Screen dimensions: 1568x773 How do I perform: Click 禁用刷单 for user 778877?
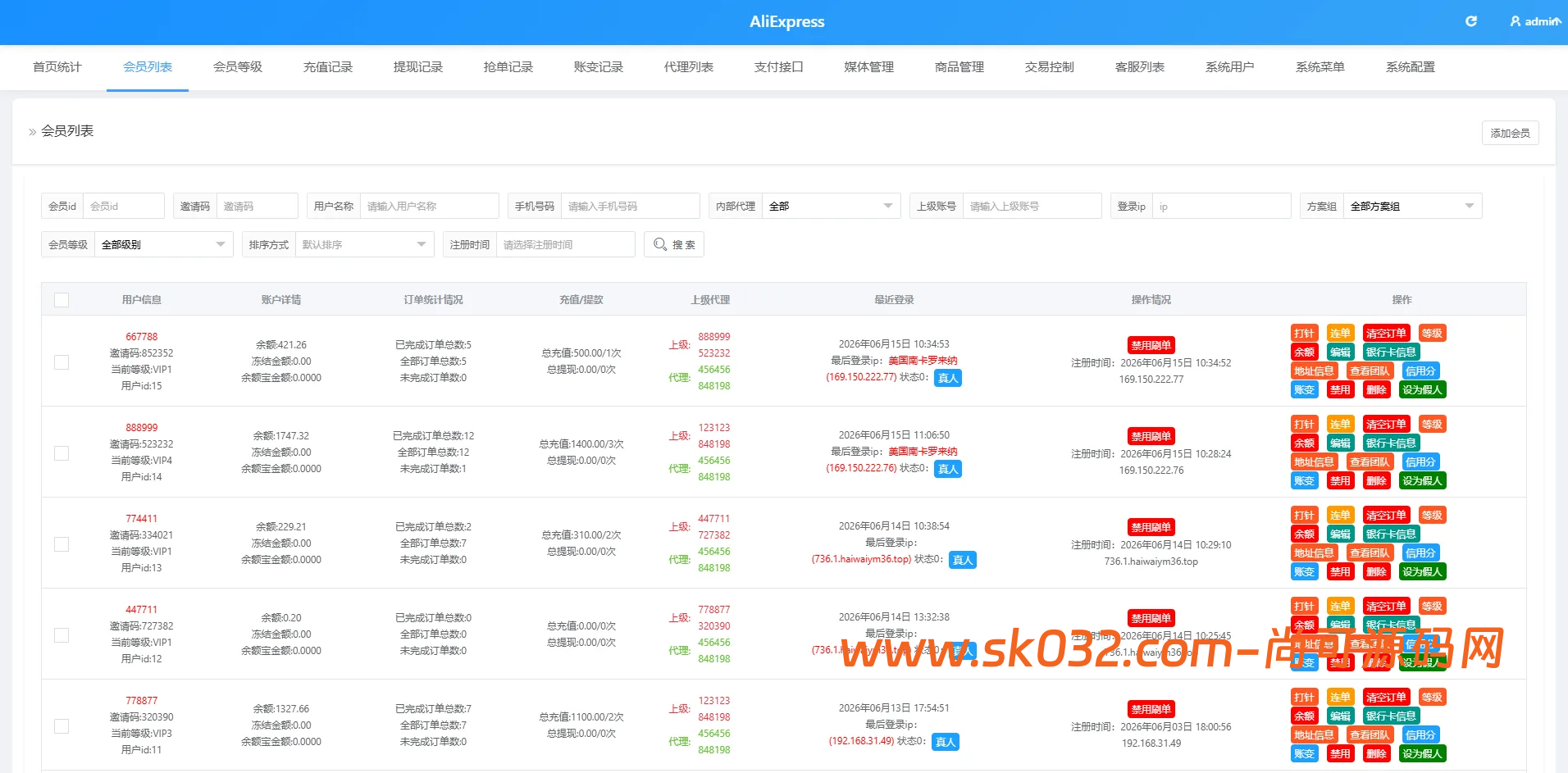(1151, 709)
